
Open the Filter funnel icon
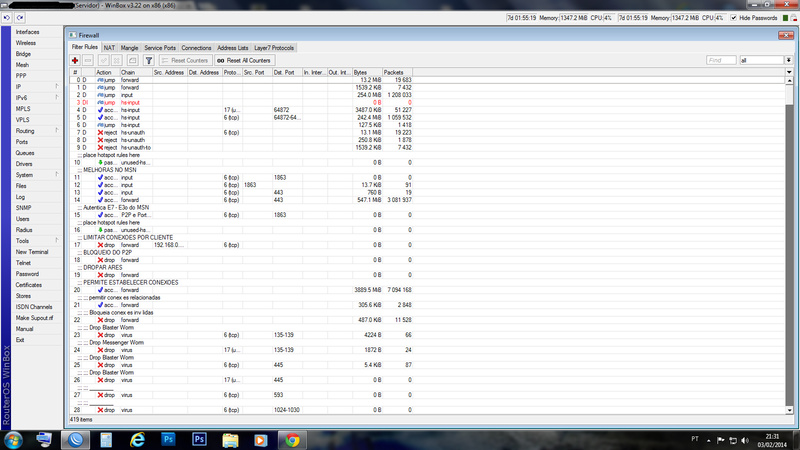[x=148, y=60]
